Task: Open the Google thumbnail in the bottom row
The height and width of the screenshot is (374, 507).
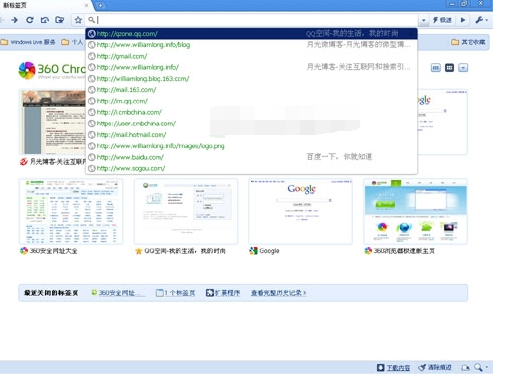Action: pos(300,211)
